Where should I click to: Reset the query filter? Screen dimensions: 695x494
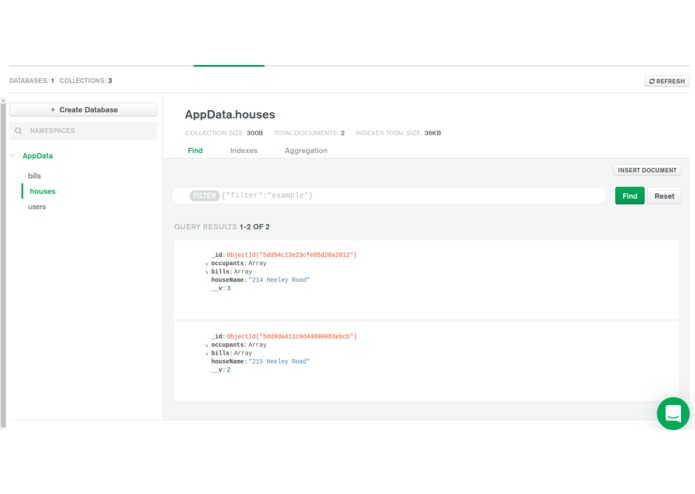(x=664, y=196)
